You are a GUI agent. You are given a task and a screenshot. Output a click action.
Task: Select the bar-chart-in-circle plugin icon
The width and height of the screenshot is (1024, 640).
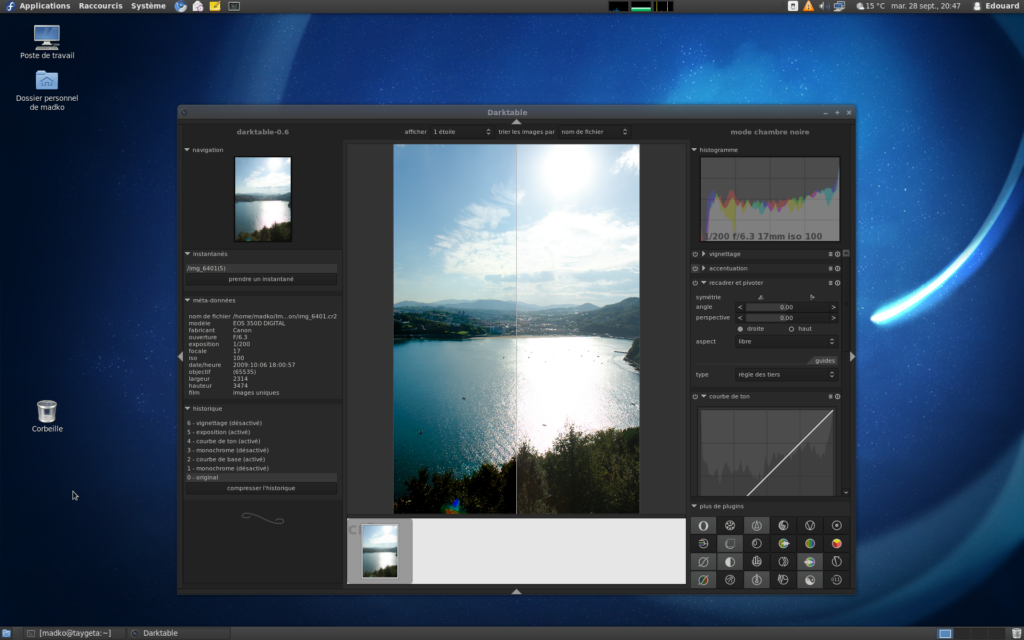pos(756,562)
